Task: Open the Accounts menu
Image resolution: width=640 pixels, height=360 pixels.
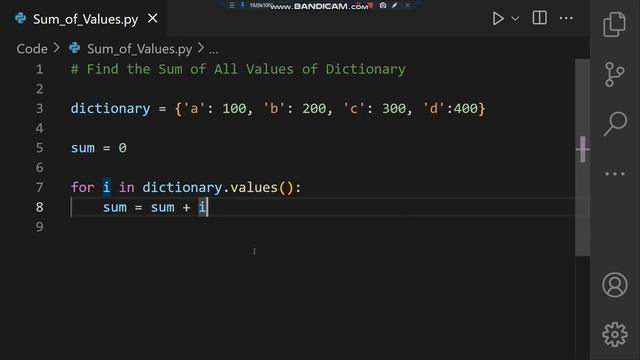Action: [615, 285]
